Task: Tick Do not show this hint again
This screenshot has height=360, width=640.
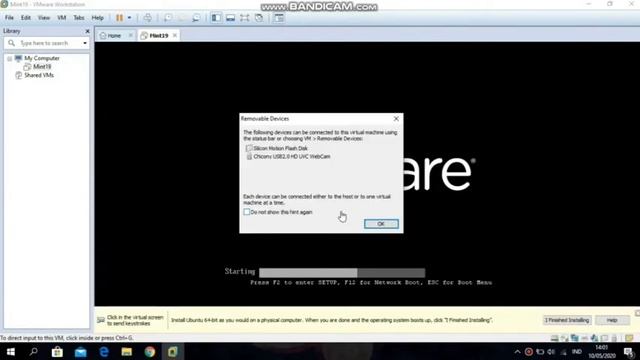Action: click(247, 212)
